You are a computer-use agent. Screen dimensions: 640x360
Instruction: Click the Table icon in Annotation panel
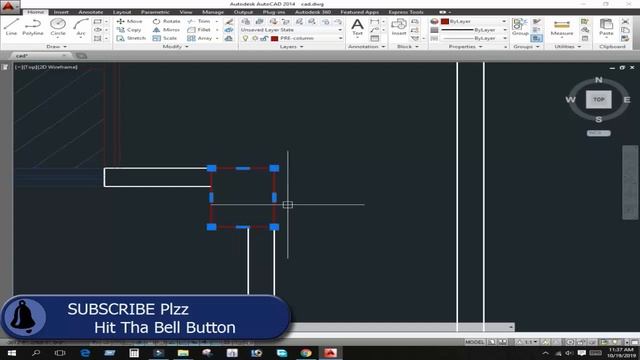tap(374, 38)
